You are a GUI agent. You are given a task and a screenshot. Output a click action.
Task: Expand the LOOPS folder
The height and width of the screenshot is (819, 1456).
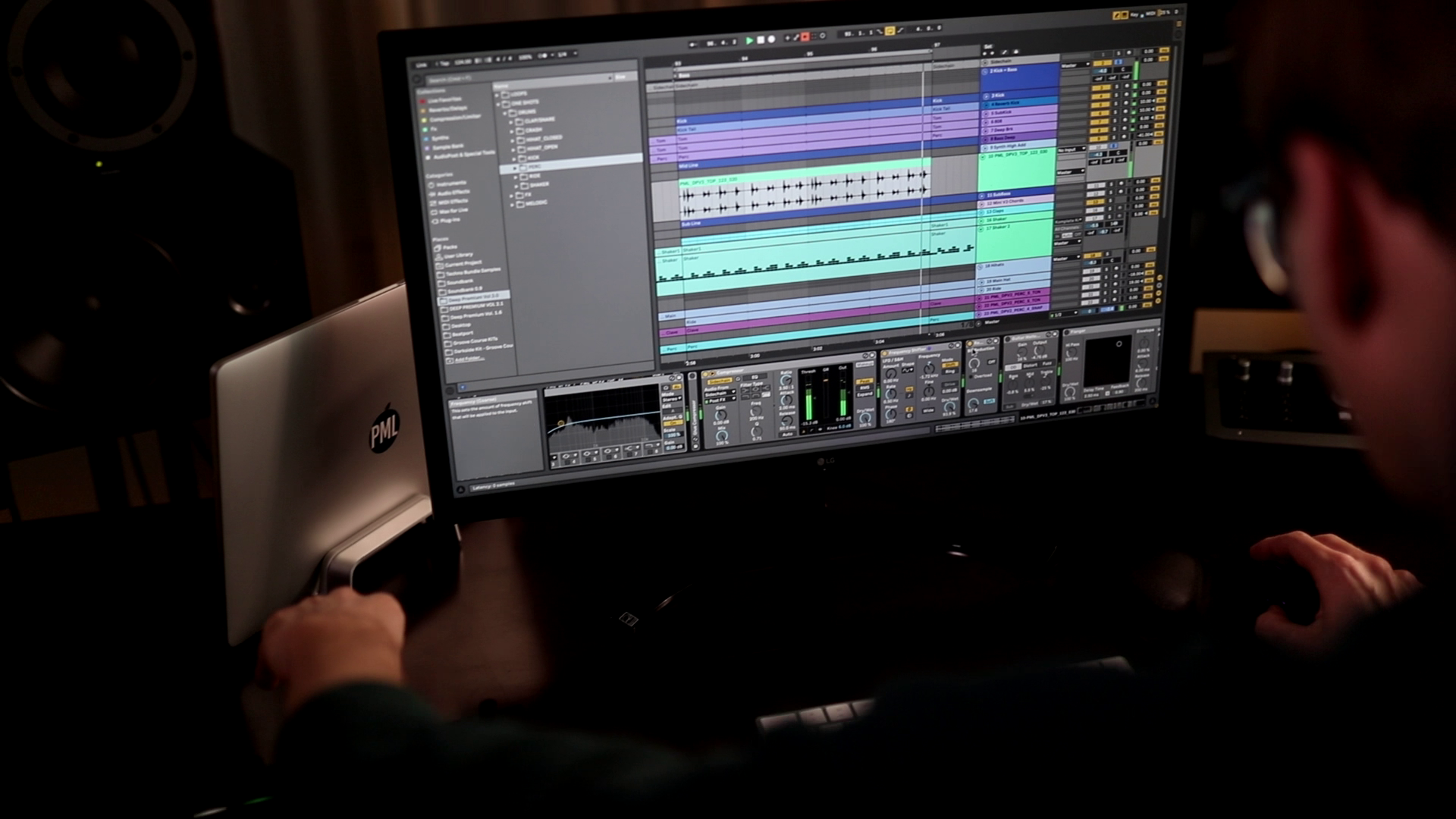tap(497, 96)
